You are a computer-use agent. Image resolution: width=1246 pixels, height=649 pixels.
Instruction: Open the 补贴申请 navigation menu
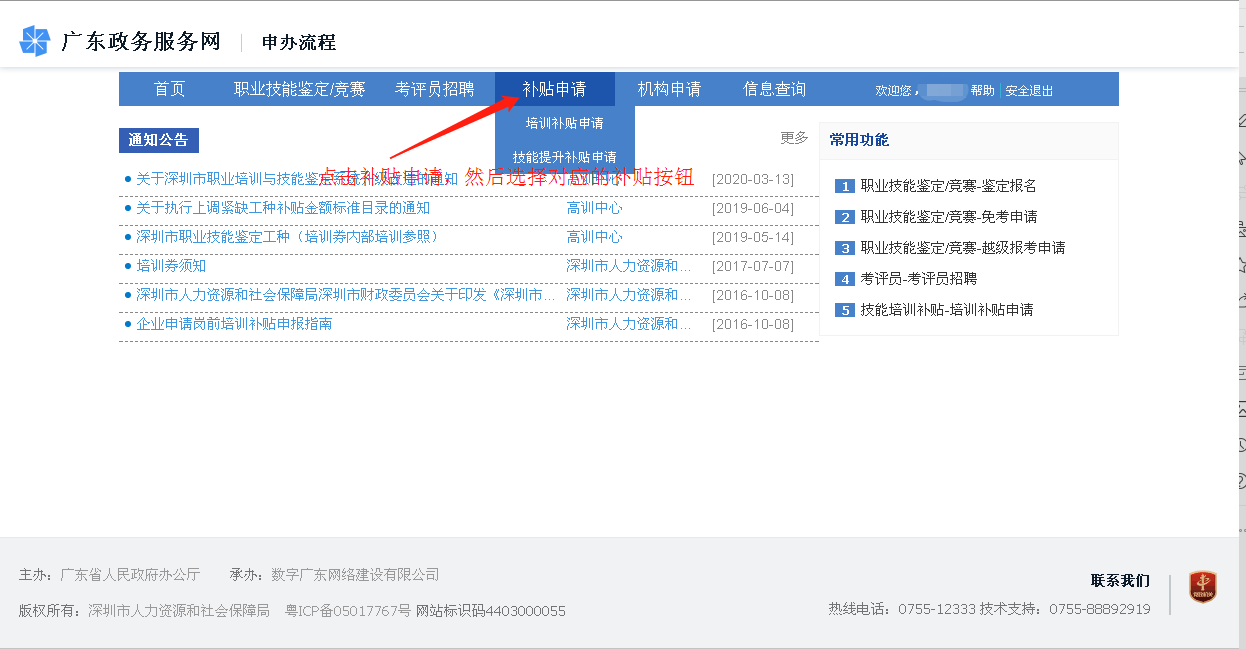[554, 89]
